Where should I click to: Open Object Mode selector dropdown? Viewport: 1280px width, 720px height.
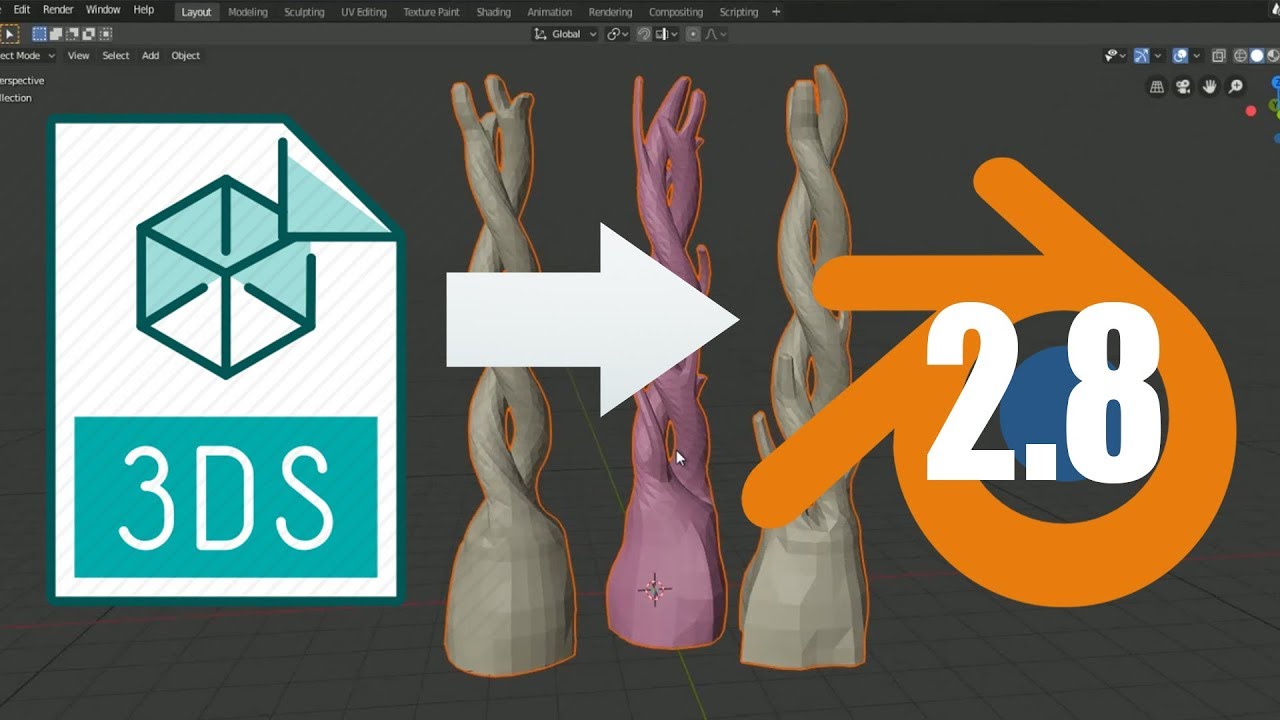click(x=27, y=56)
